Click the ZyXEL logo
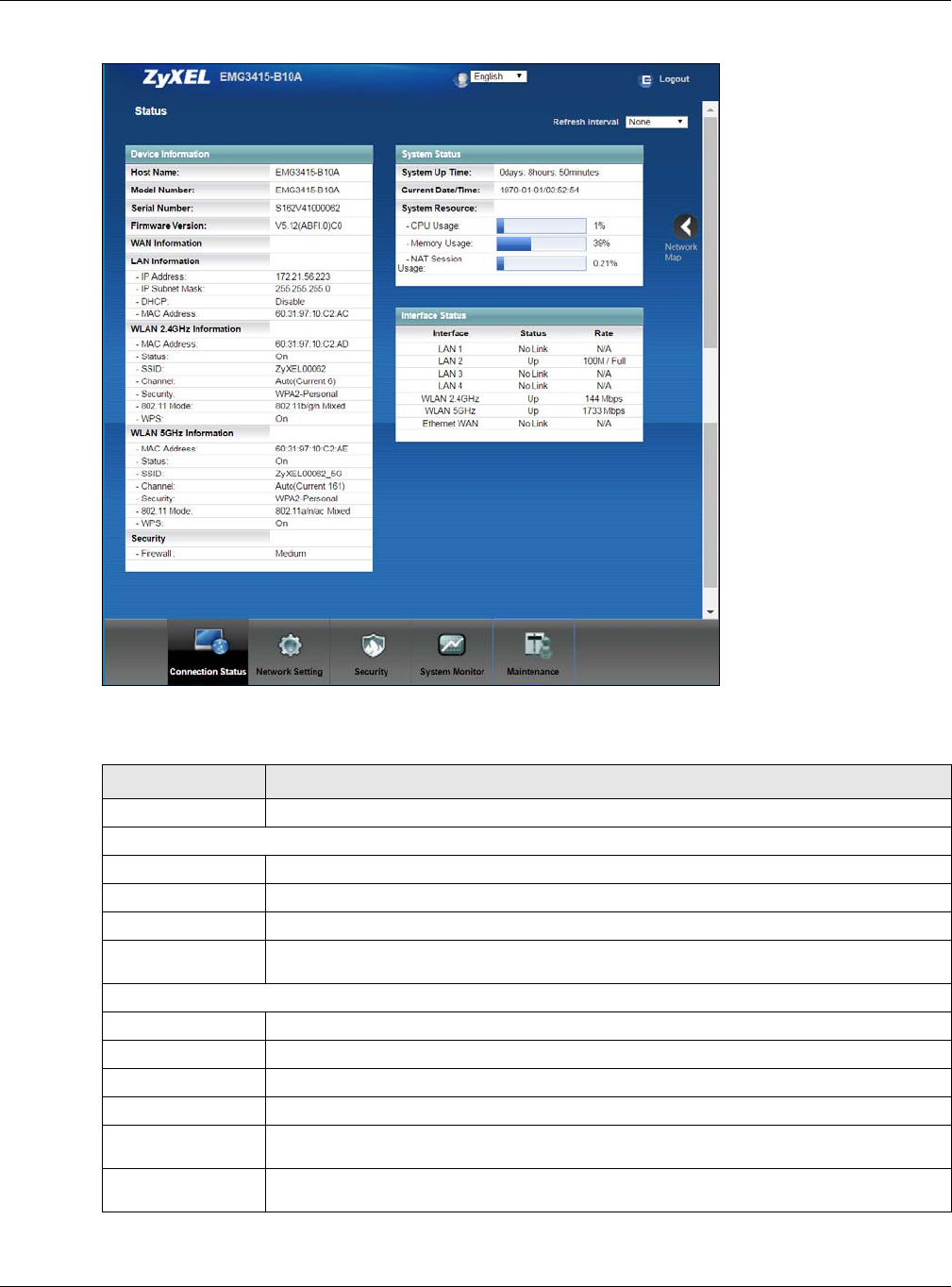Screen dimensions: 952x1287 [x=176, y=77]
